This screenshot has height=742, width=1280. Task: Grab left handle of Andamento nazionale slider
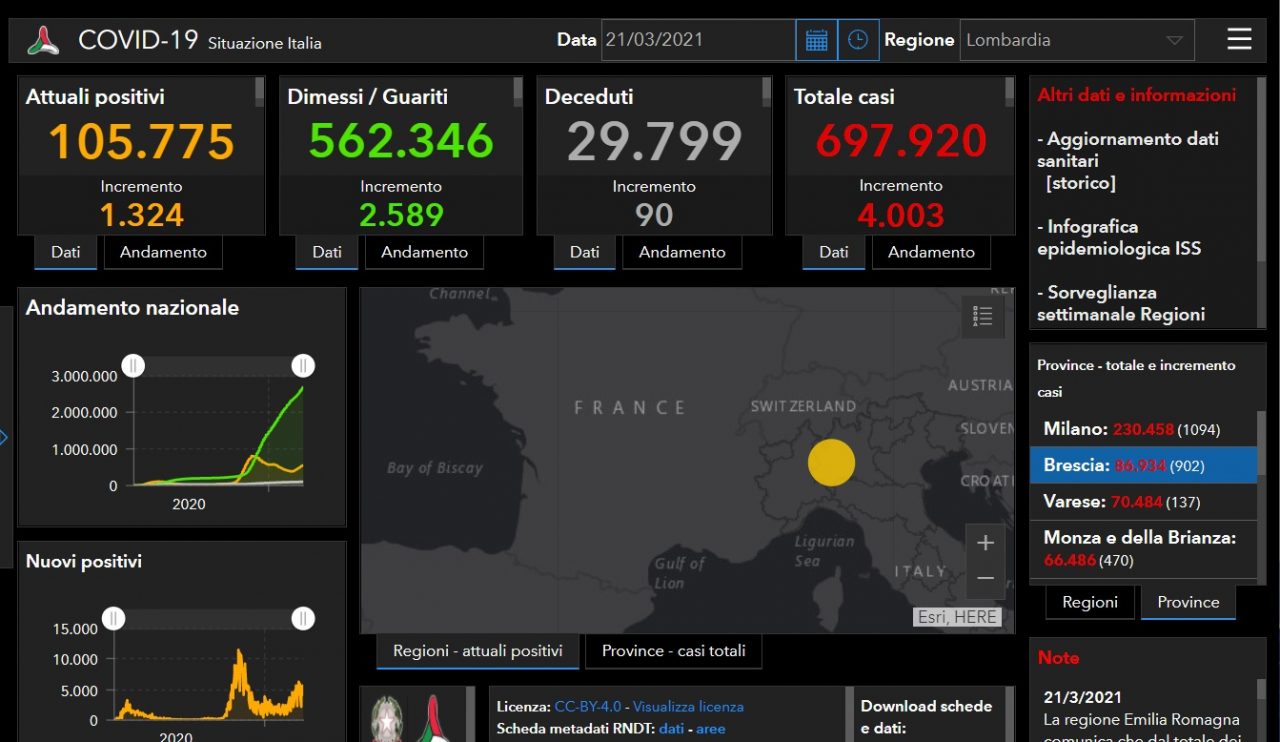[133, 366]
